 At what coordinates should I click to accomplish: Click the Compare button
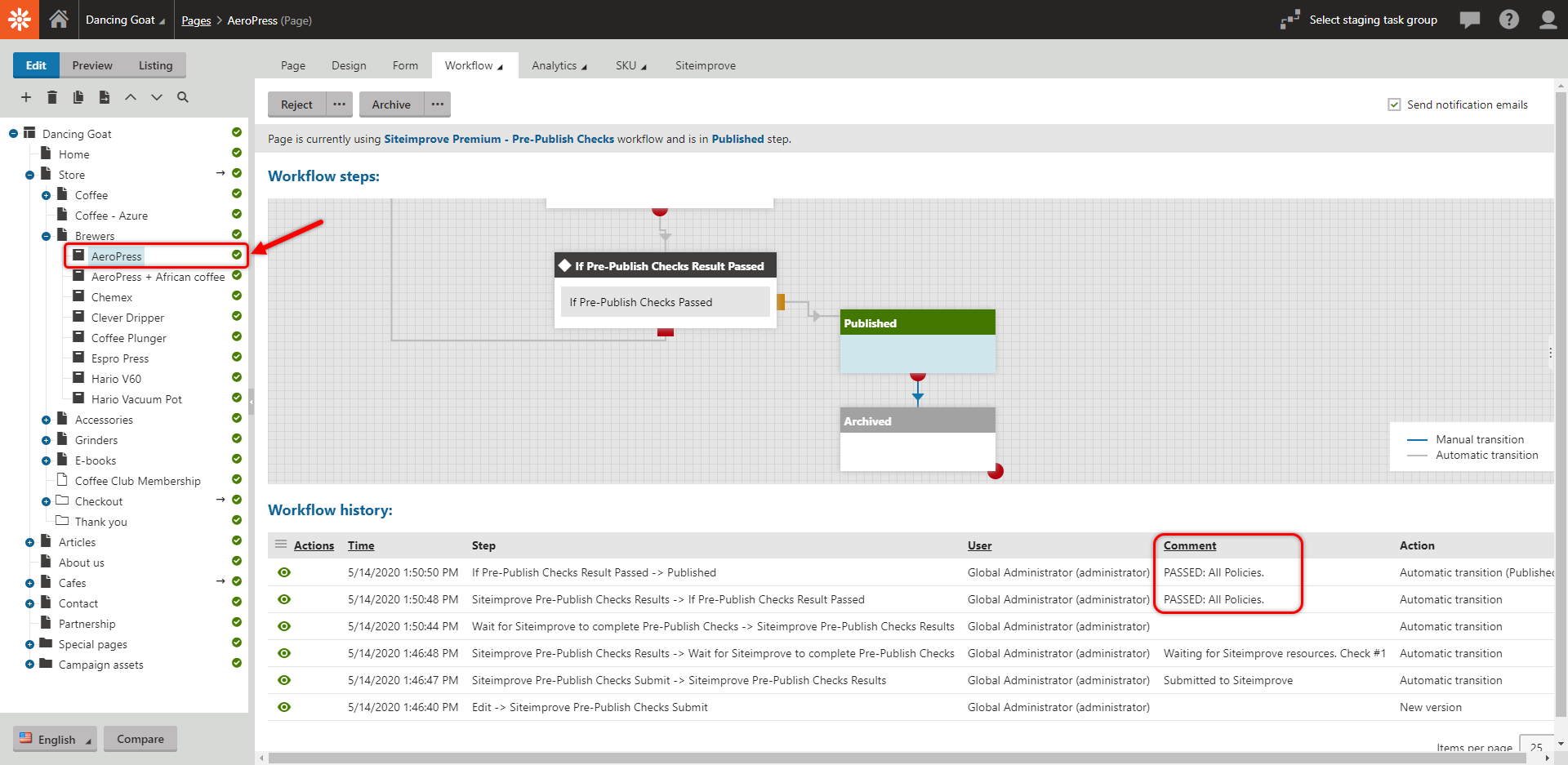140,739
